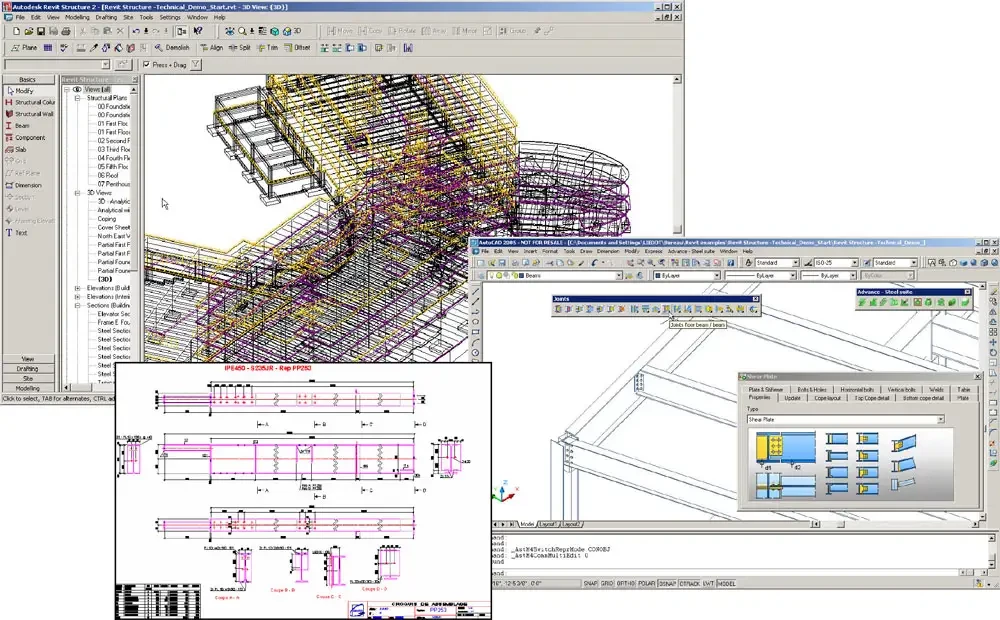Toggle SNAP mode in AutoCAD status bar
This screenshot has width=1000, height=620.
(x=591, y=584)
